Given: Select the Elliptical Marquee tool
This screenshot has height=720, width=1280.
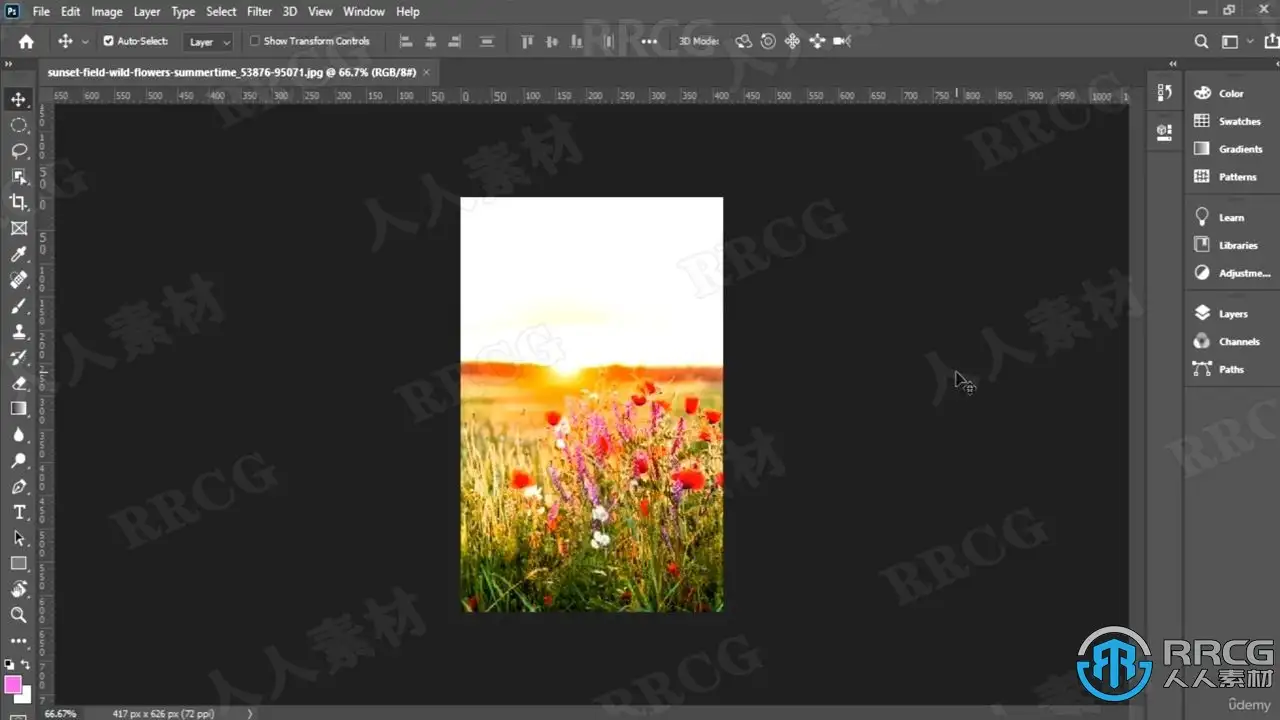Looking at the screenshot, I should click(x=18, y=125).
